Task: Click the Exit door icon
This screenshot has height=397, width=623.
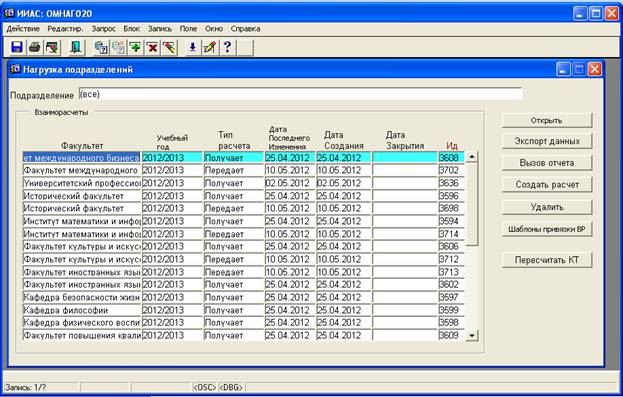Action: (75, 48)
